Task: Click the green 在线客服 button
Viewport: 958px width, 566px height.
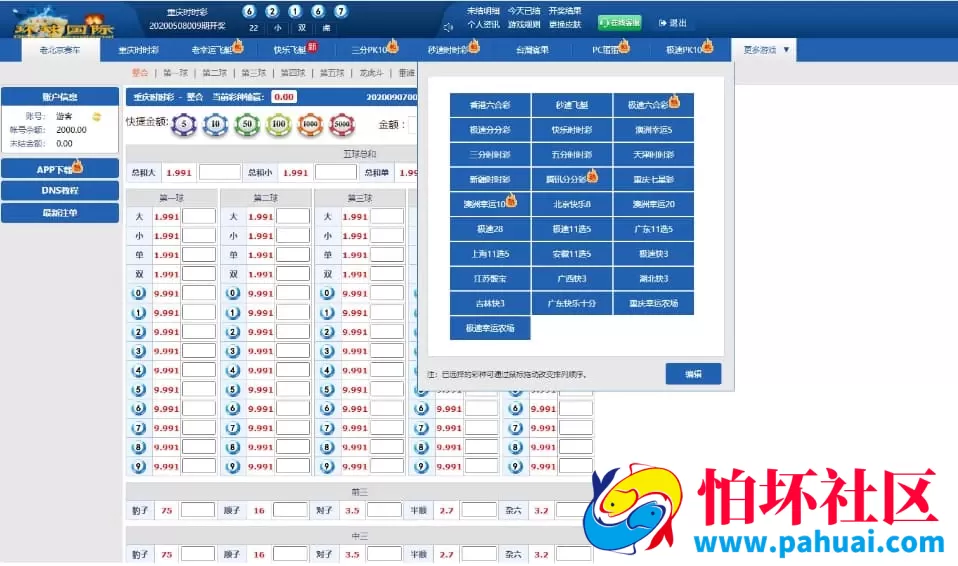Action: click(x=620, y=23)
